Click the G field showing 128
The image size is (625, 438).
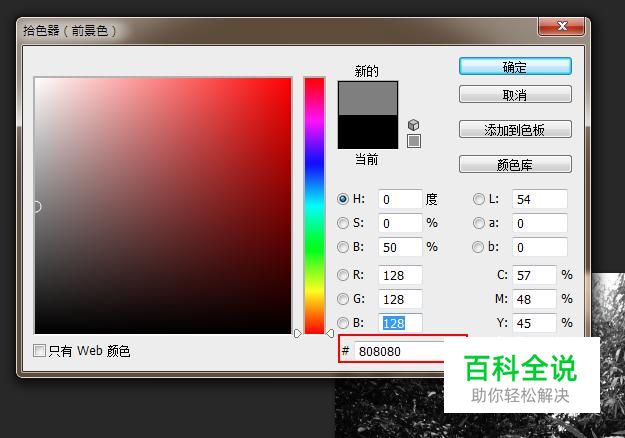(400, 299)
